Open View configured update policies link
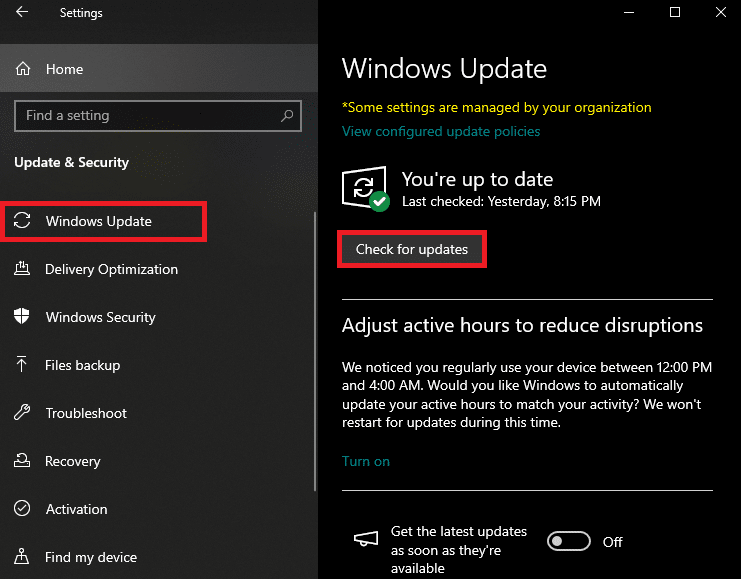 click(441, 131)
